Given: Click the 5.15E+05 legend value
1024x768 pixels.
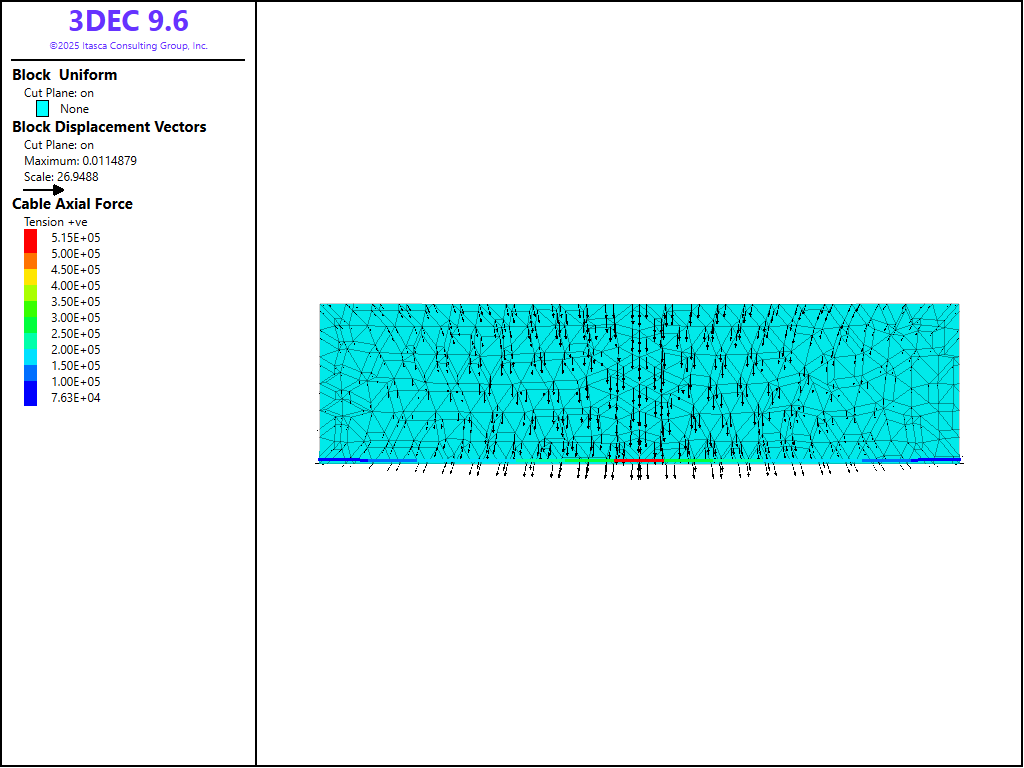Looking at the screenshot, I should [76, 238].
